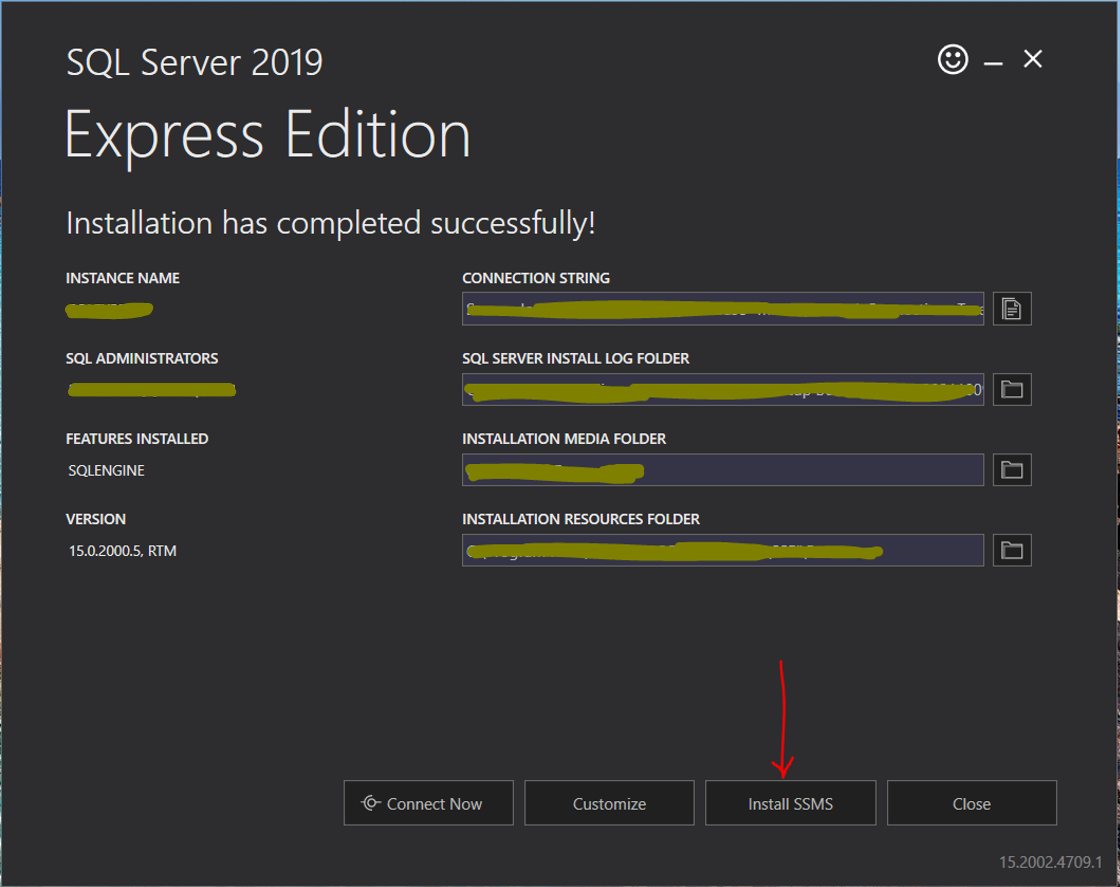Image resolution: width=1120 pixels, height=887 pixels.
Task: Click the Close button at bottom
Action: click(971, 803)
